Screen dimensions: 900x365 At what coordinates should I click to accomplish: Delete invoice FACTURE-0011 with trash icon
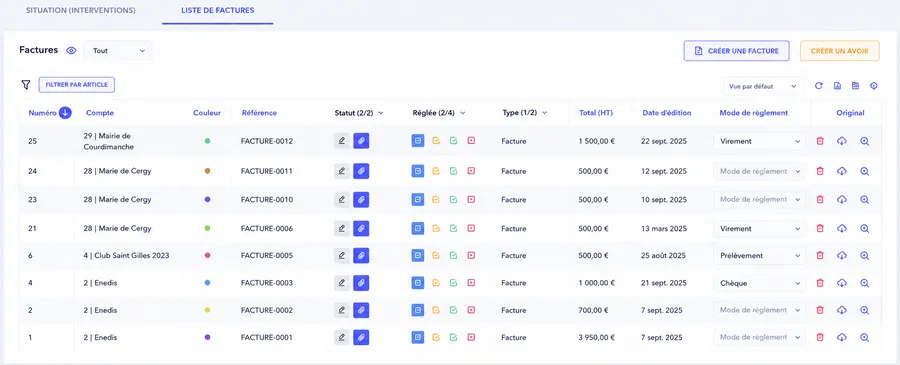(820, 171)
